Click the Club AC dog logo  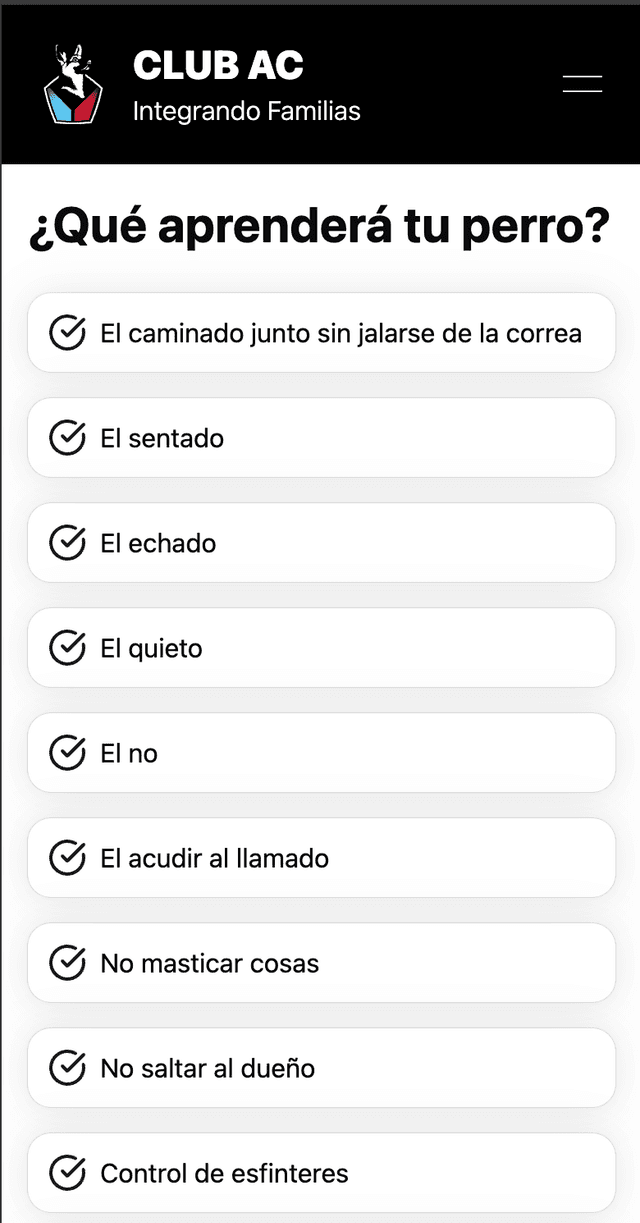(x=73, y=84)
